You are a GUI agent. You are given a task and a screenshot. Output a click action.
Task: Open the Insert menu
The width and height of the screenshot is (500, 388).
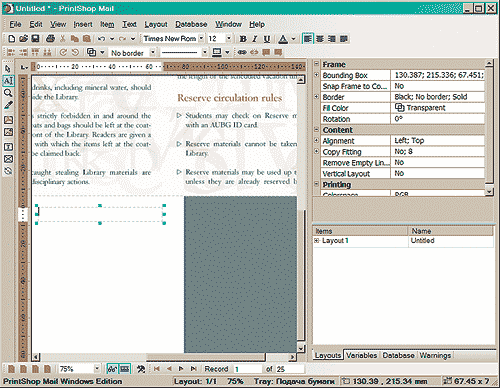click(83, 24)
